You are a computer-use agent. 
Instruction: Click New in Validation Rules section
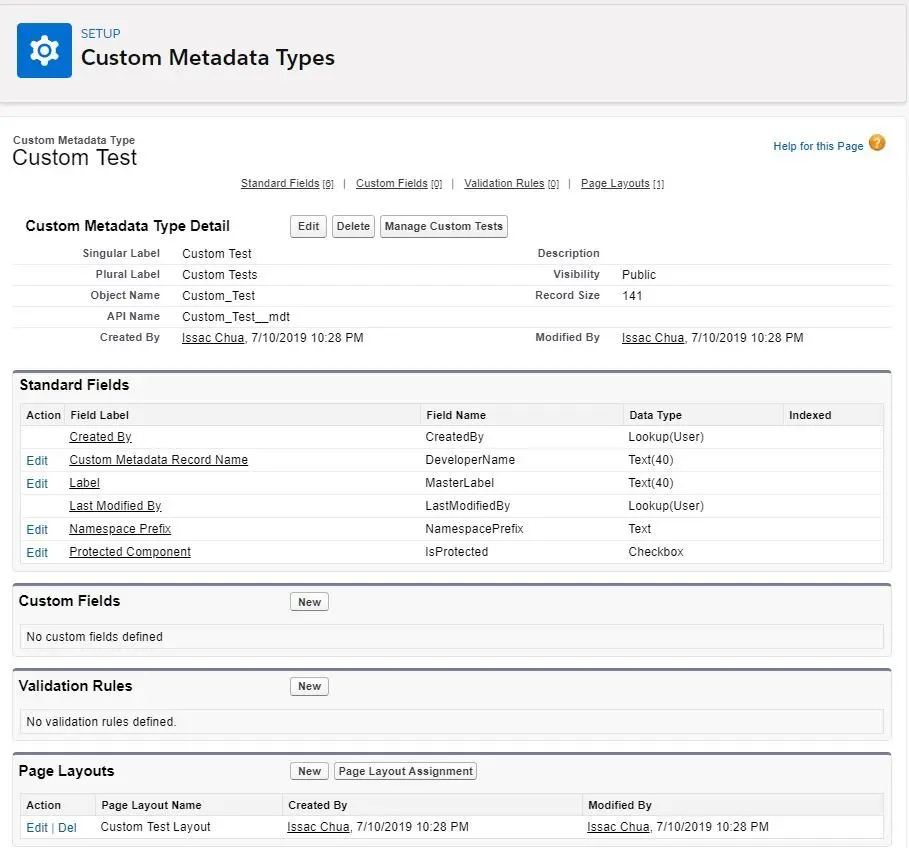pyautogui.click(x=310, y=686)
